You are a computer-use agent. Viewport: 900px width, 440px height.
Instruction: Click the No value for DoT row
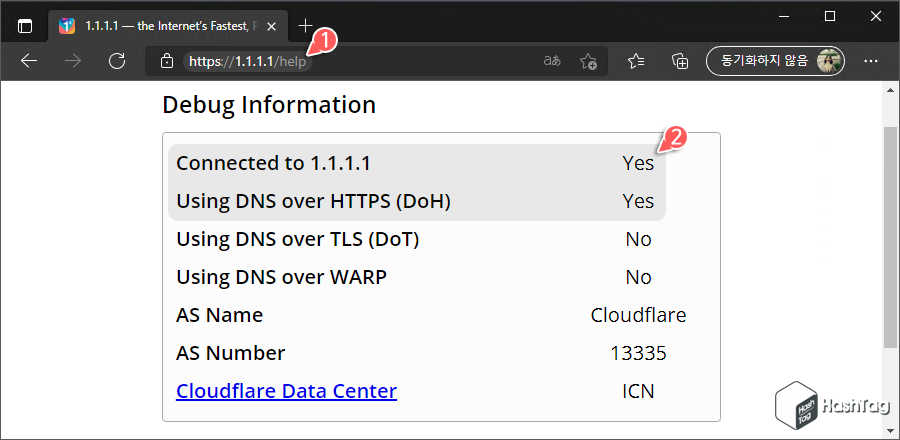click(x=638, y=239)
